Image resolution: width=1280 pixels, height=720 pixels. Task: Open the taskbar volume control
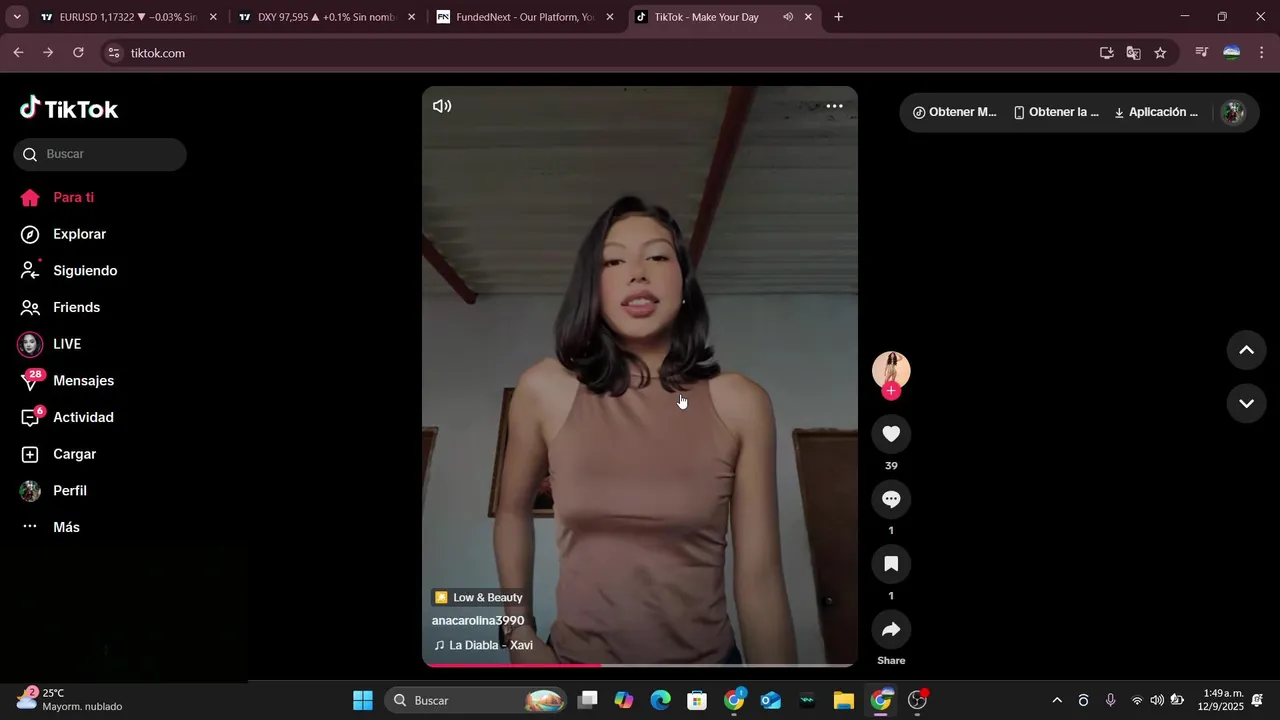click(1157, 700)
